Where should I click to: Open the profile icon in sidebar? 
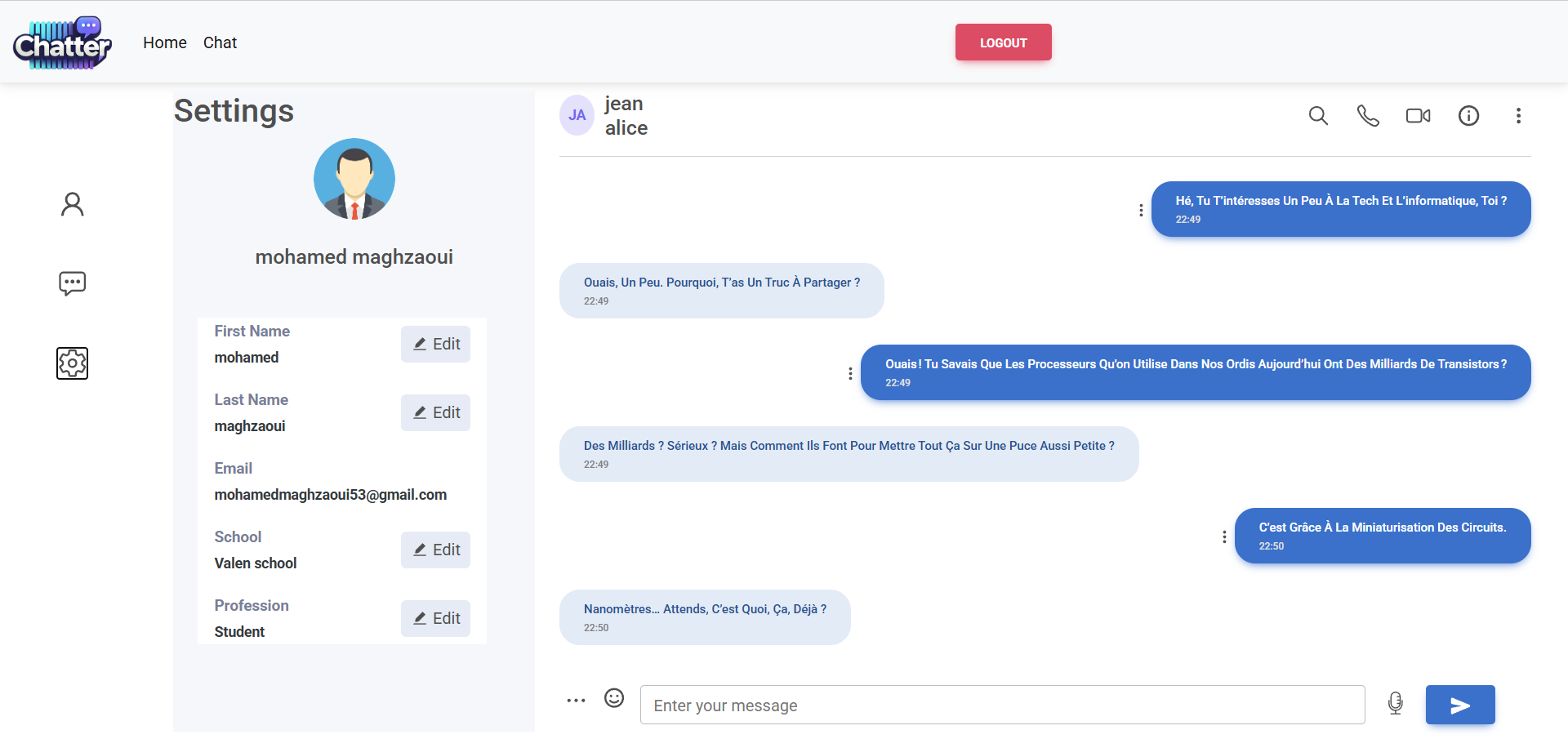coord(72,204)
